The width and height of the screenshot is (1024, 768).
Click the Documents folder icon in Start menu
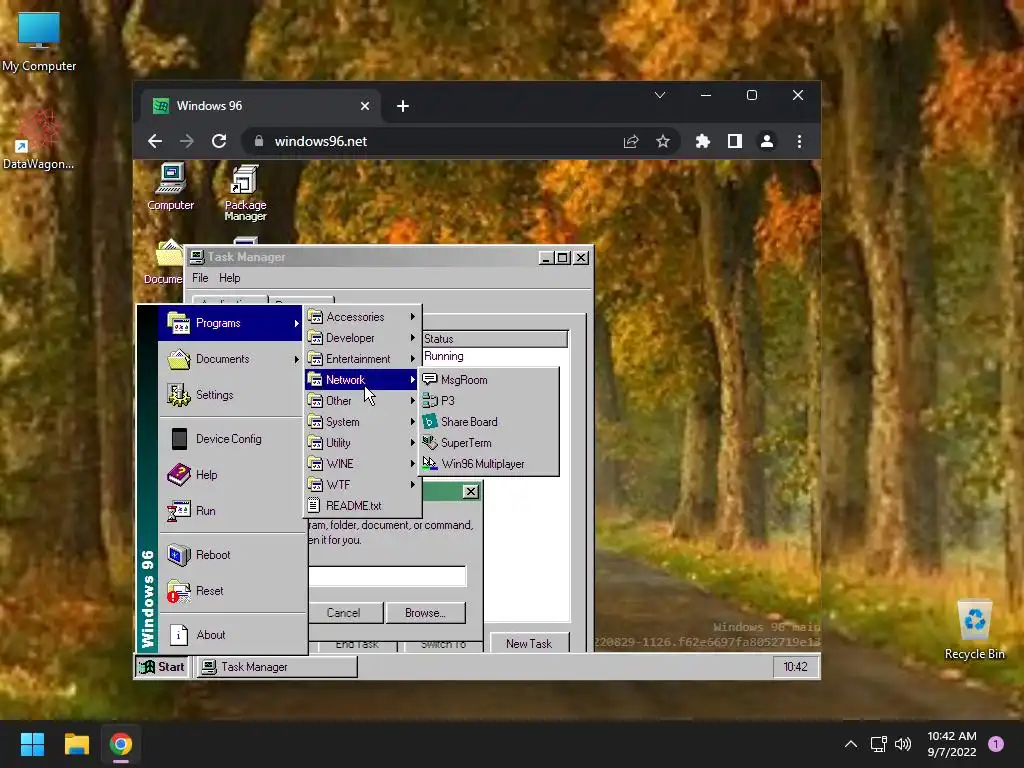[178, 359]
